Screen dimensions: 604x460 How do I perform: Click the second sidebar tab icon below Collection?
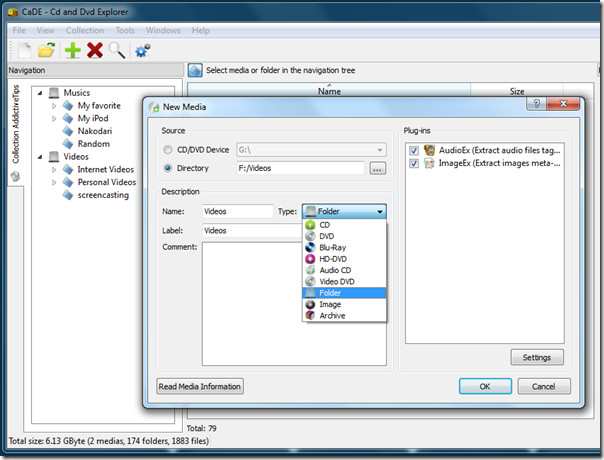15,176
